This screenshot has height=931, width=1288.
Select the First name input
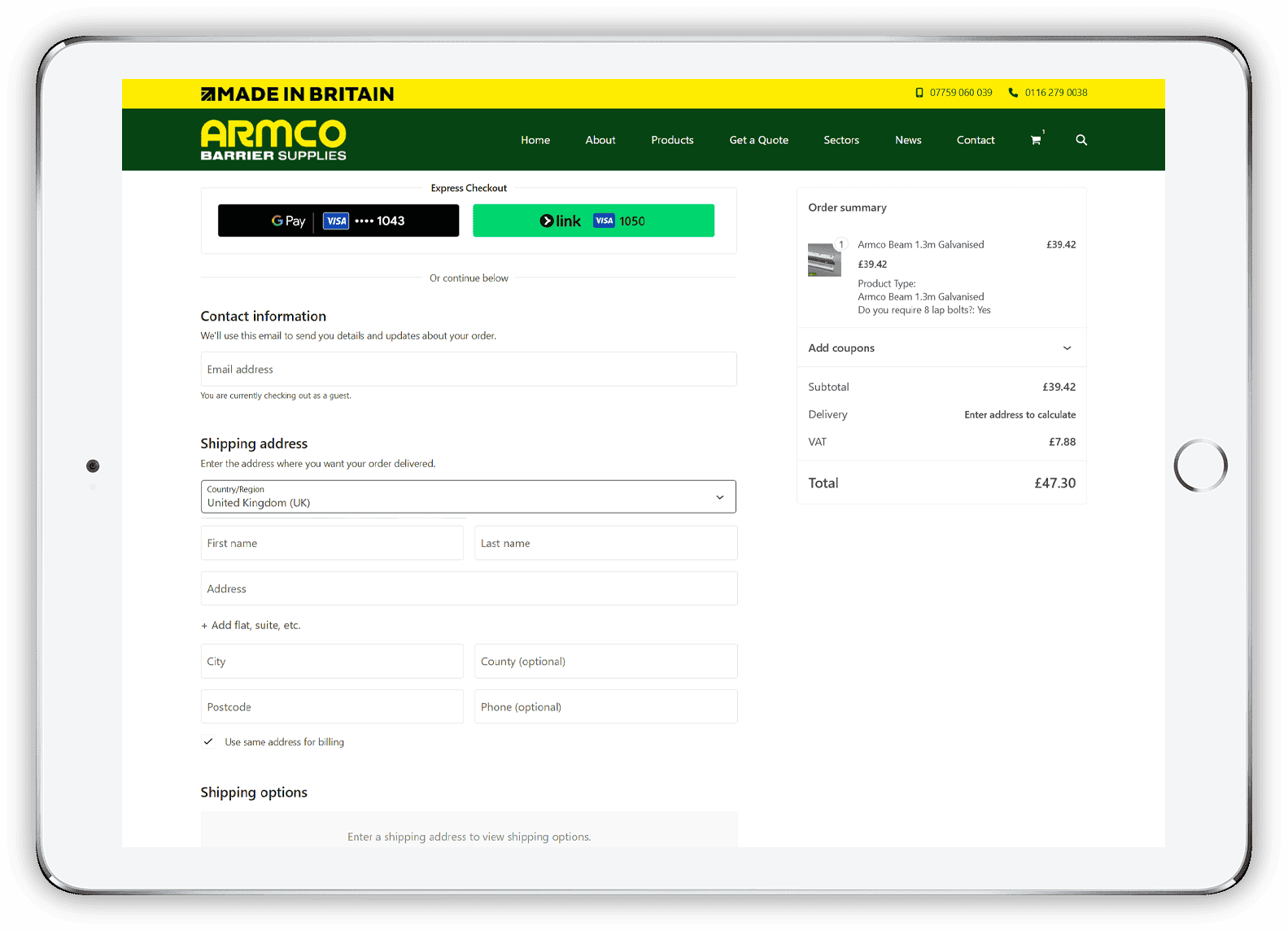pos(331,543)
